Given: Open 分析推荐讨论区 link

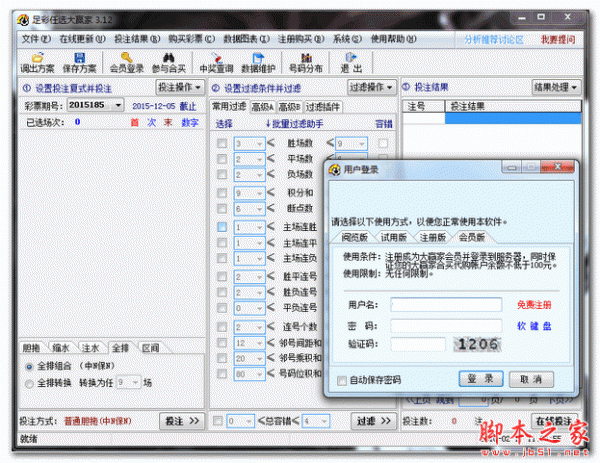Looking at the screenshot, I should tap(494, 40).
